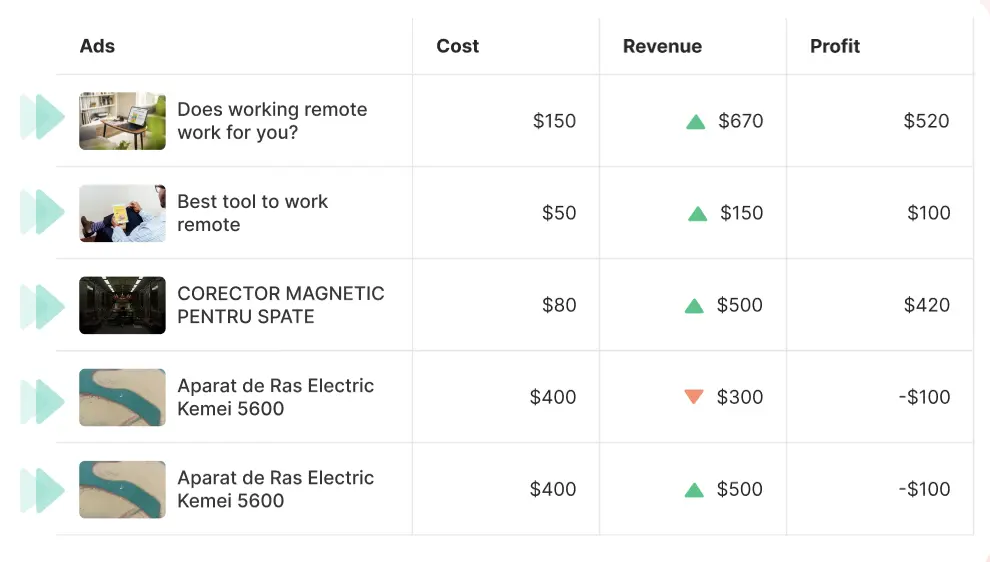Click the $520 profit value
The width and height of the screenshot is (990, 562).
point(926,121)
